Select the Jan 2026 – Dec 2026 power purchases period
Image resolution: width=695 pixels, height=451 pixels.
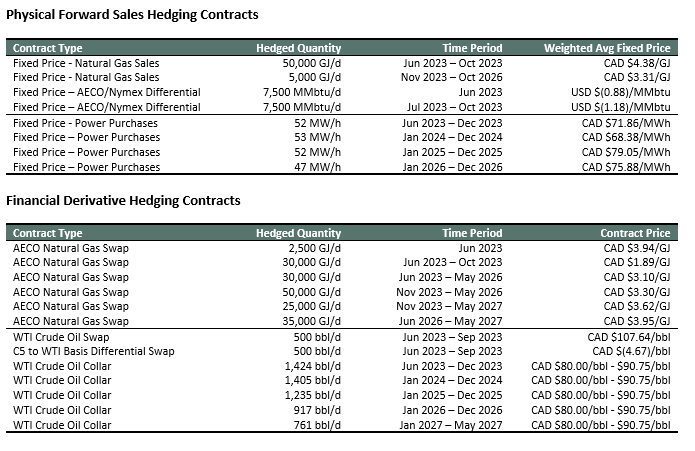(452, 167)
